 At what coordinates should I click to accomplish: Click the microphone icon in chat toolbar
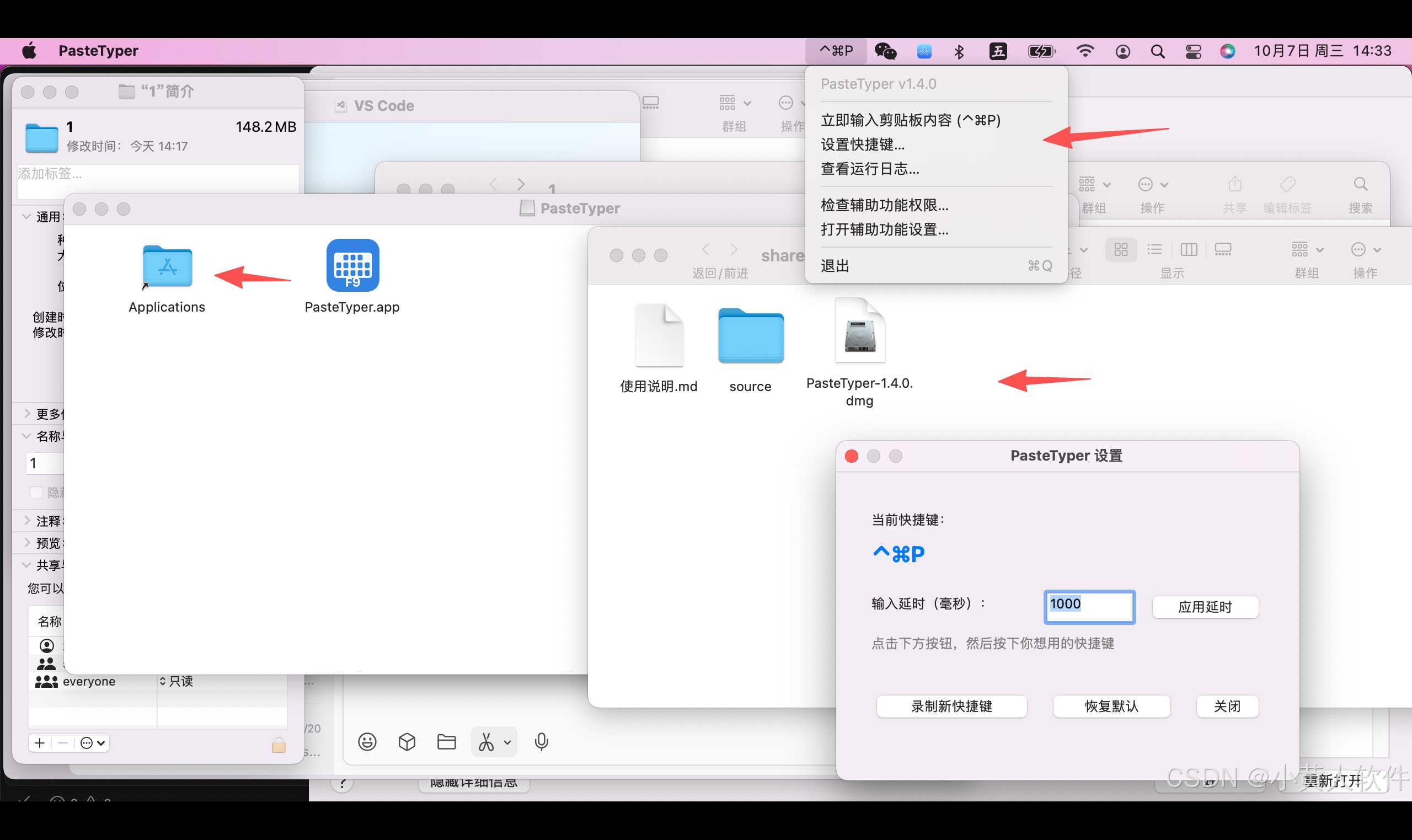tap(542, 741)
